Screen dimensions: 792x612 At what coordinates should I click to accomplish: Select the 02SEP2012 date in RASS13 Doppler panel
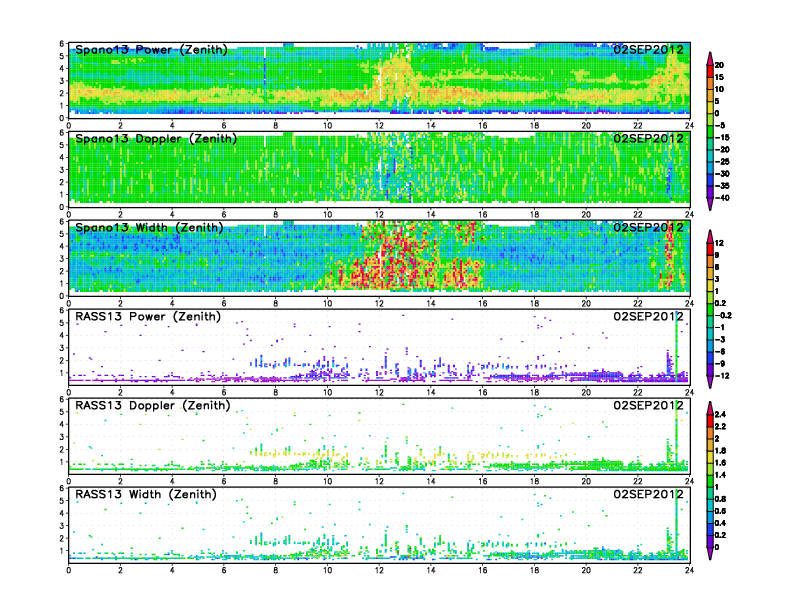(648, 405)
